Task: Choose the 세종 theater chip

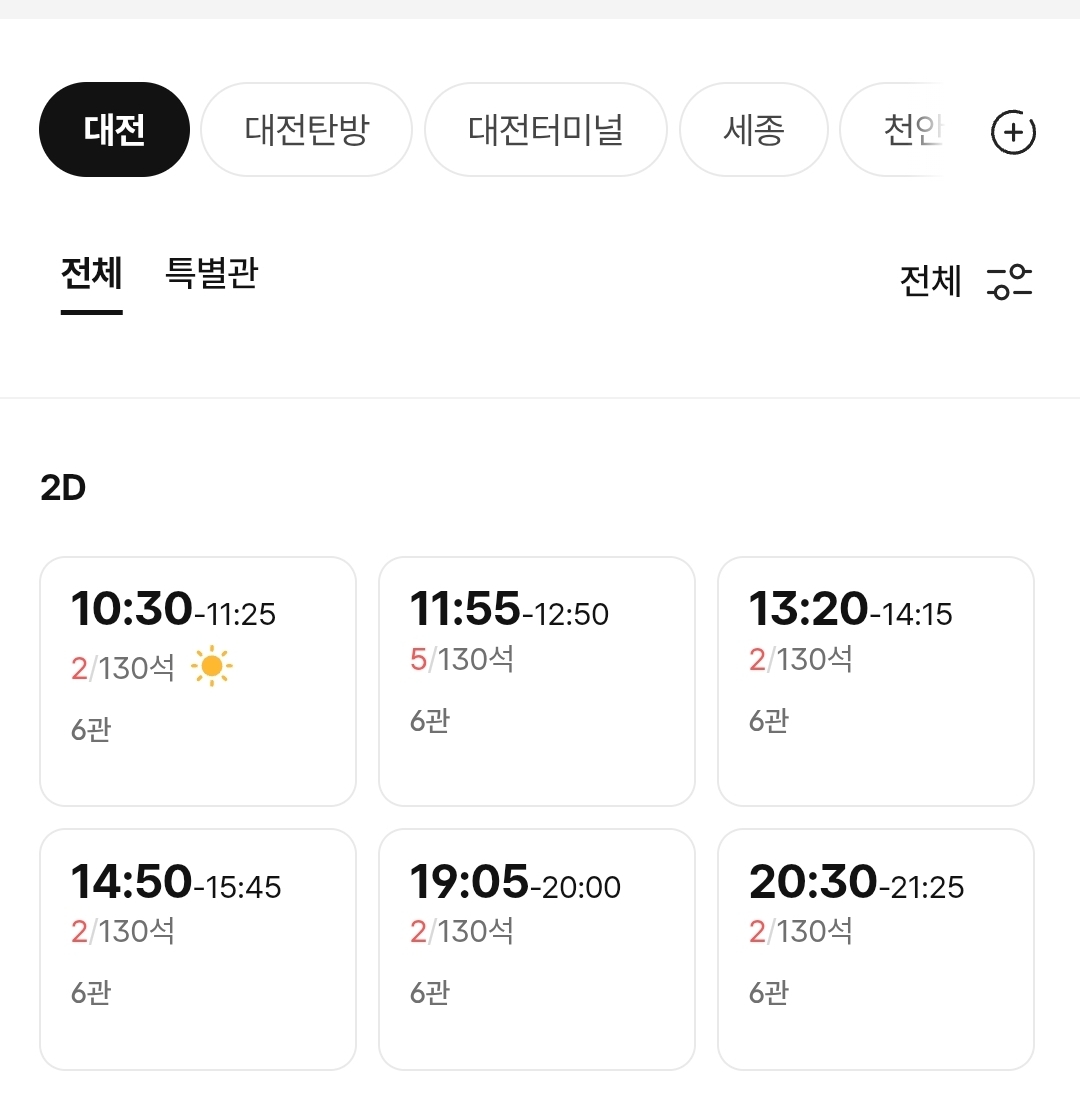Action: (754, 130)
